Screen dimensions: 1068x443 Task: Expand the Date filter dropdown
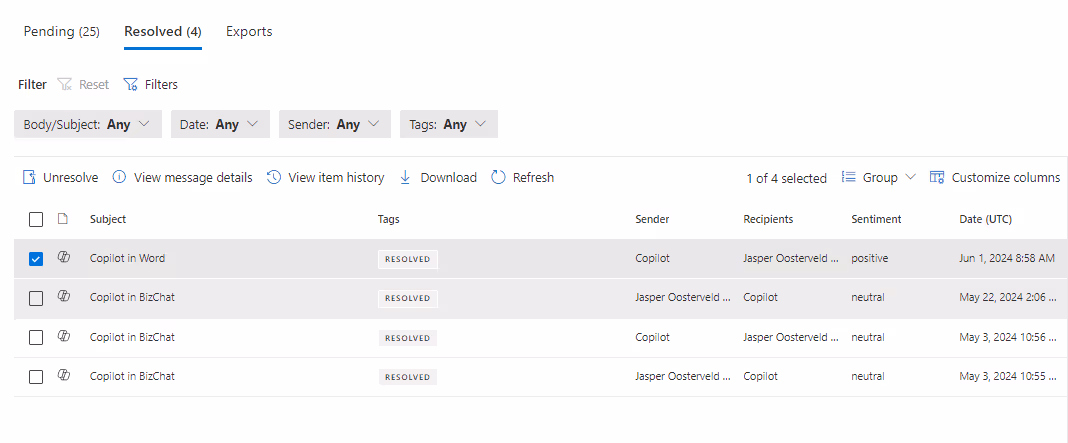tap(220, 124)
